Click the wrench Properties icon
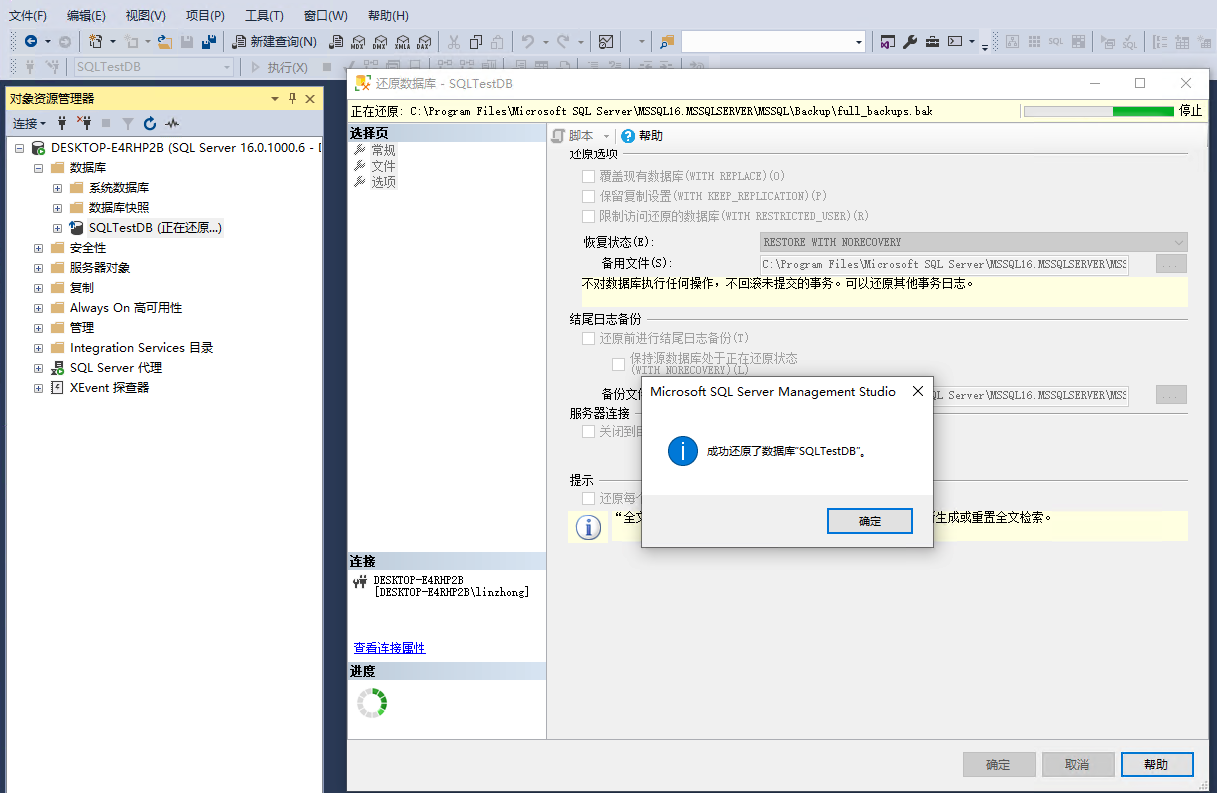Viewport: 1217px width, 793px height. coord(910,41)
